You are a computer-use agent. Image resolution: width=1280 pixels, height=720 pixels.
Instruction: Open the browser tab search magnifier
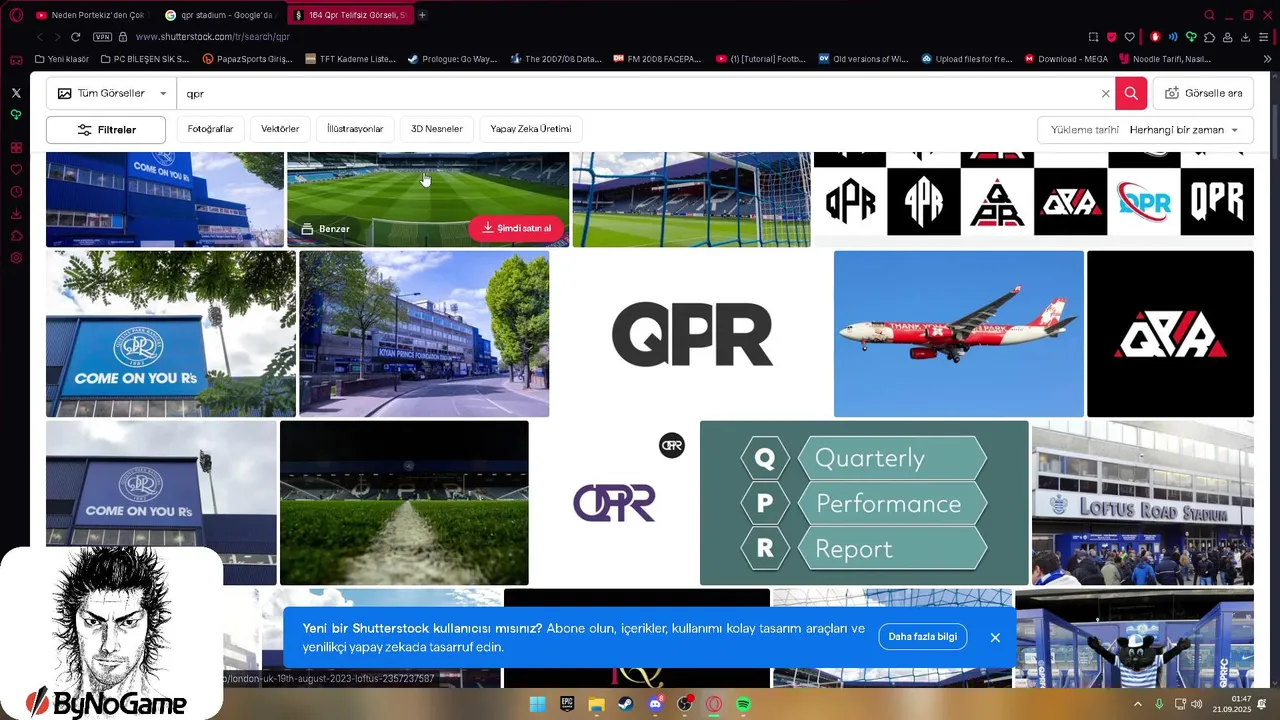click(1209, 15)
